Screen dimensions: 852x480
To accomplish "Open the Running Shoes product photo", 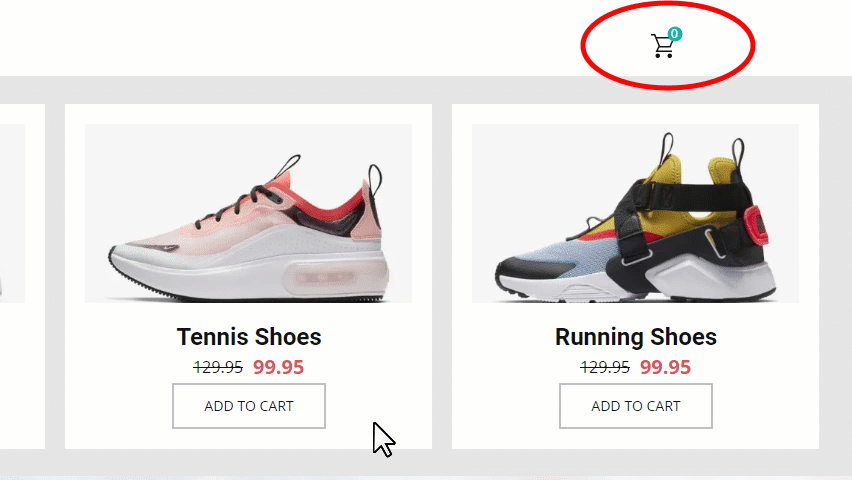I will point(635,213).
